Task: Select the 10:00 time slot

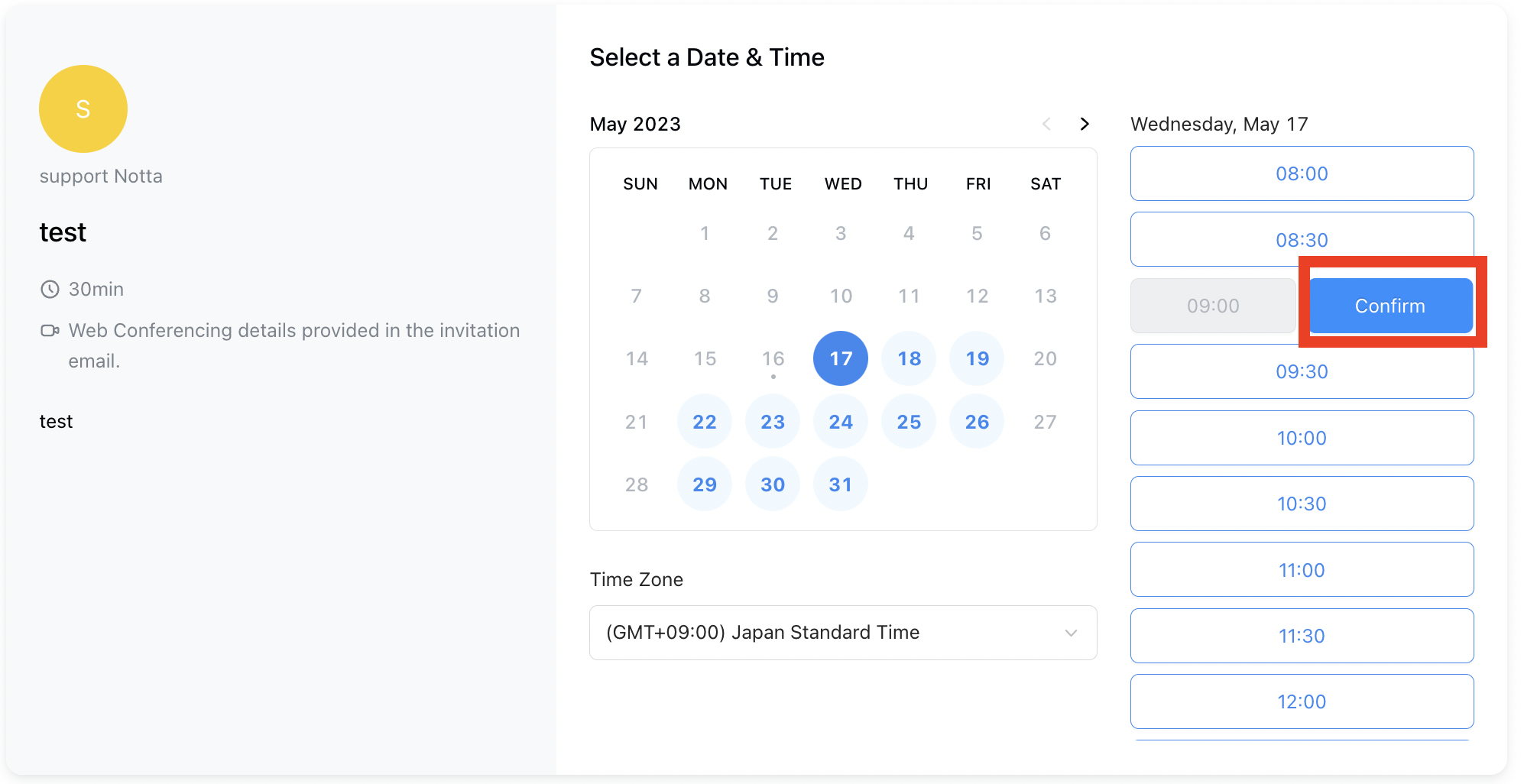Action: (x=1302, y=438)
